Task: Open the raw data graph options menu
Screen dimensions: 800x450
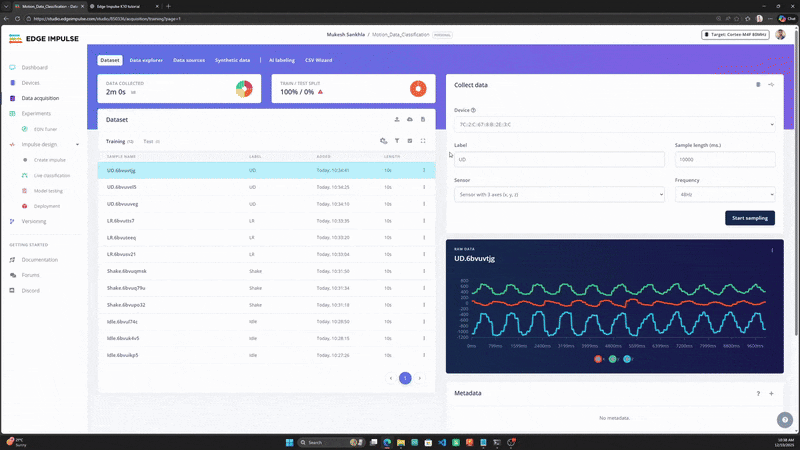Action: (772, 251)
